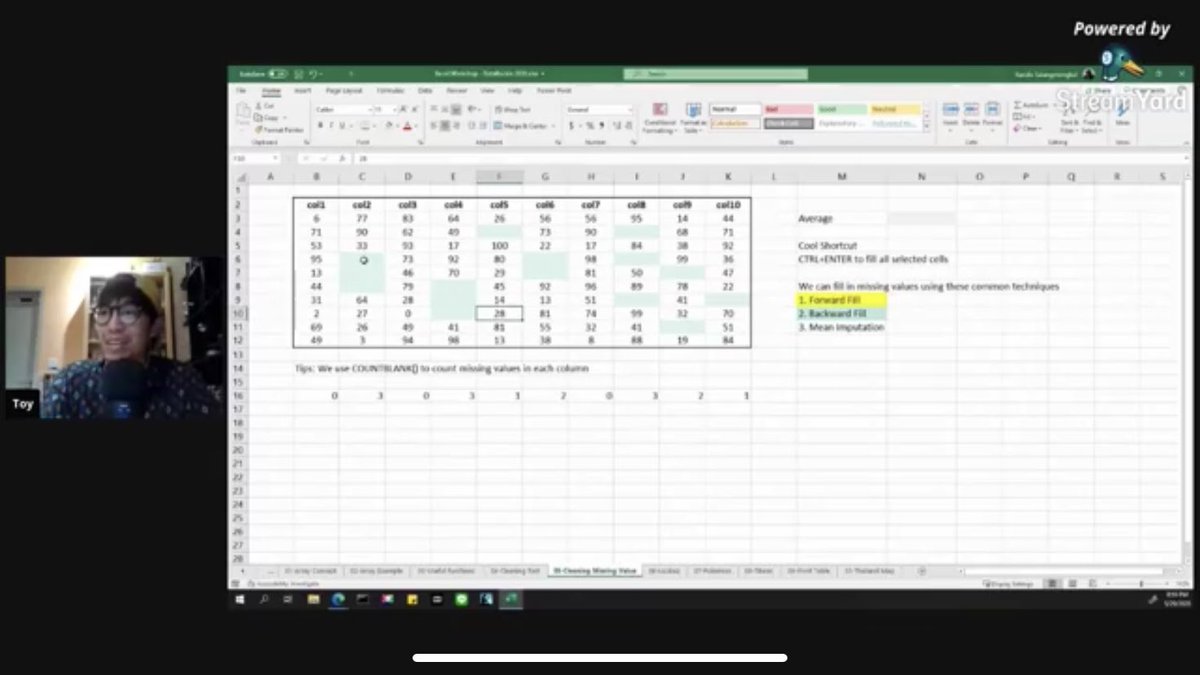The height and width of the screenshot is (675, 1200).
Task: Toggle Italic formatting
Action: coord(332,125)
